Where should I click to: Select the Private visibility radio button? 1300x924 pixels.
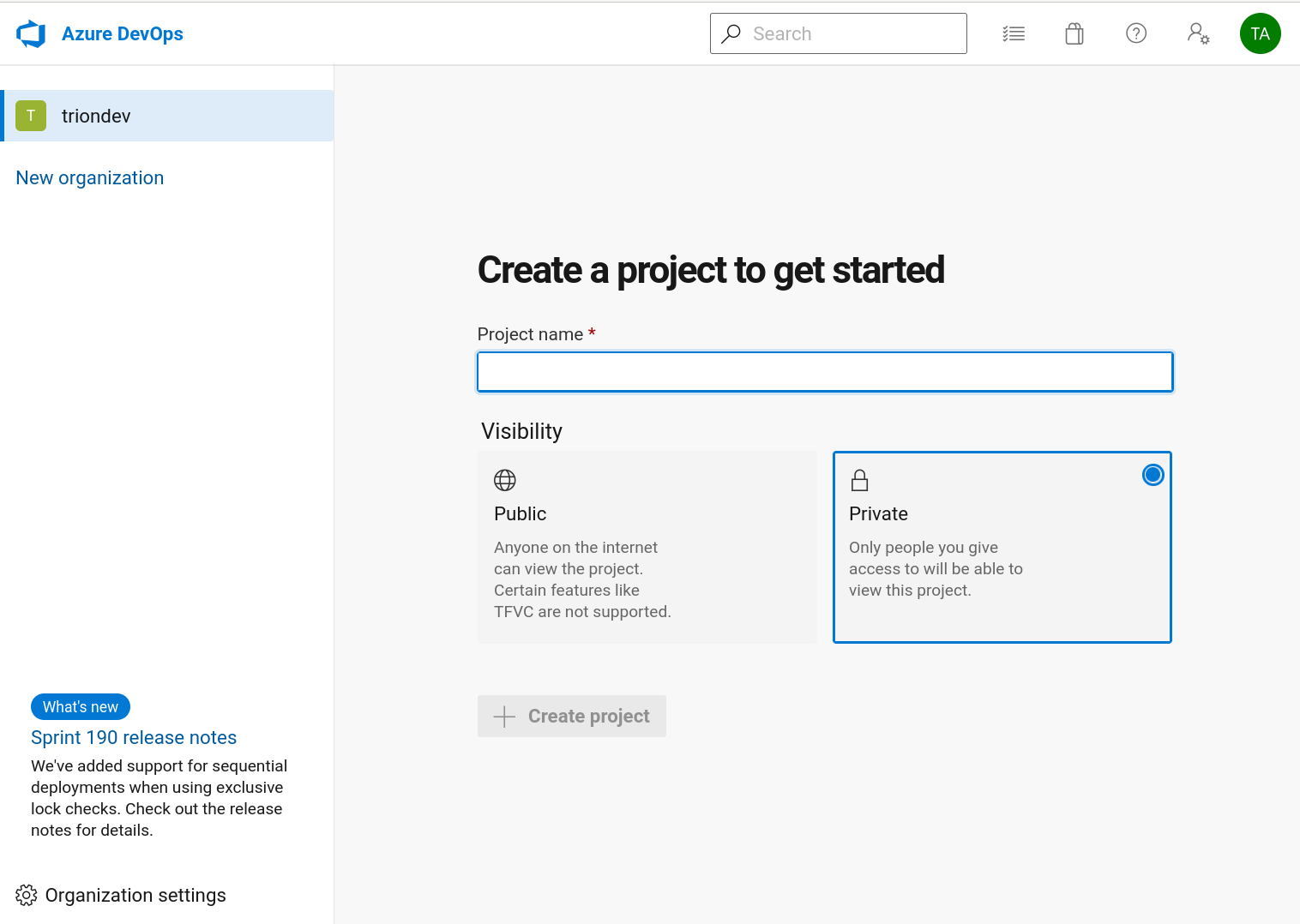(1153, 475)
